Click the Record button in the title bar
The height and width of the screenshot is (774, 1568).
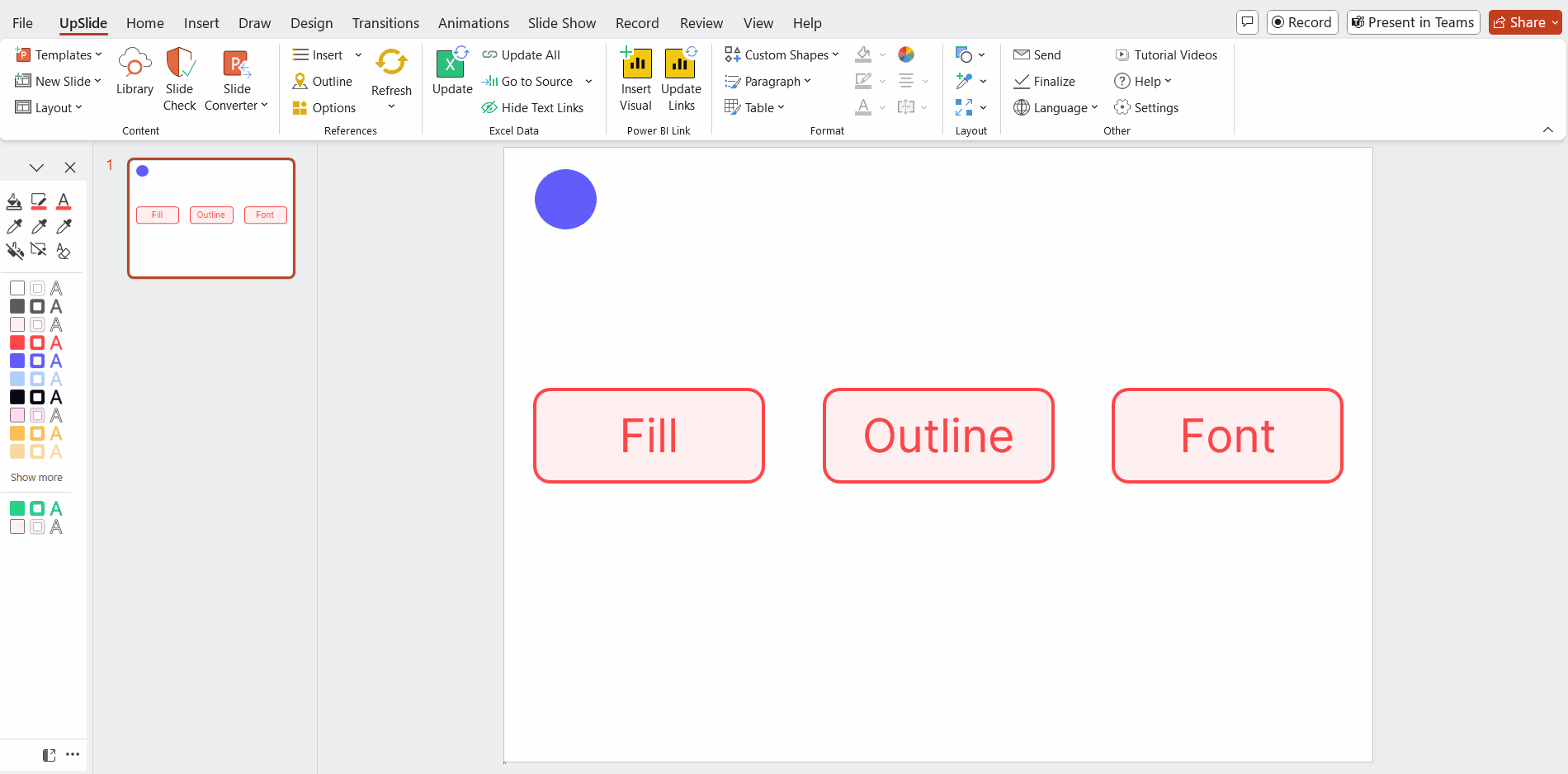click(1302, 22)
